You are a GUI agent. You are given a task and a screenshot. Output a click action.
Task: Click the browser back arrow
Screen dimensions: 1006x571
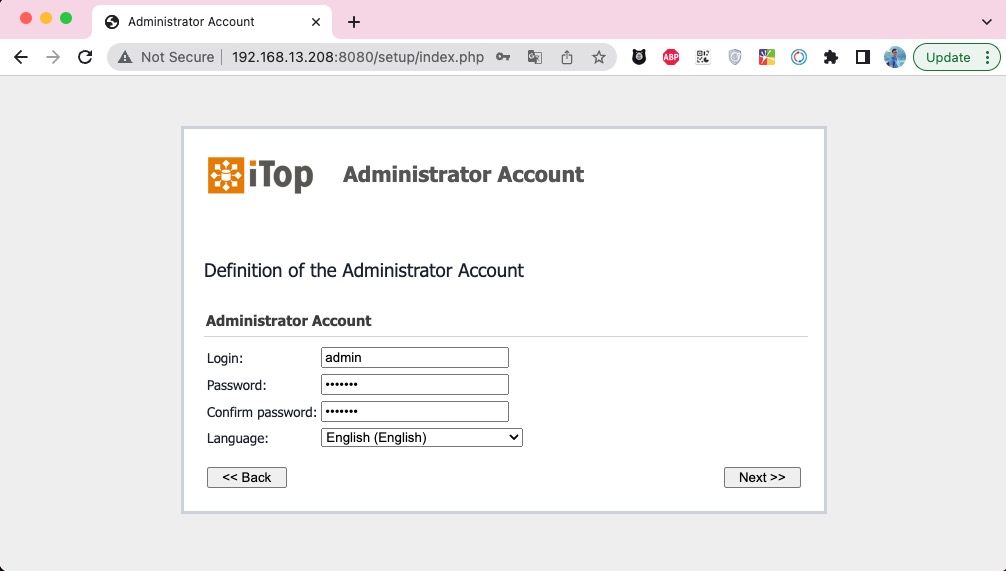21,57
